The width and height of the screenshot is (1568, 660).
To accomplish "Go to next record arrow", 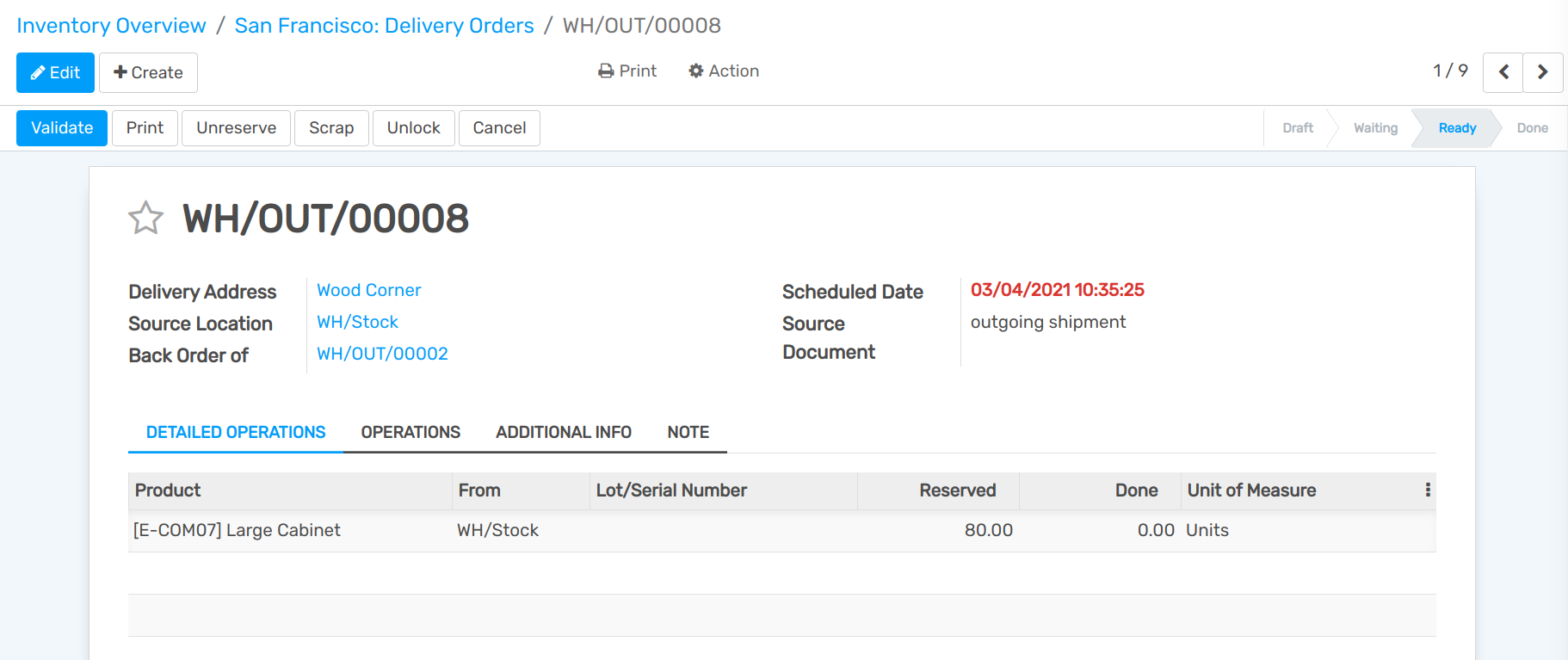I will coord(1542,72).
